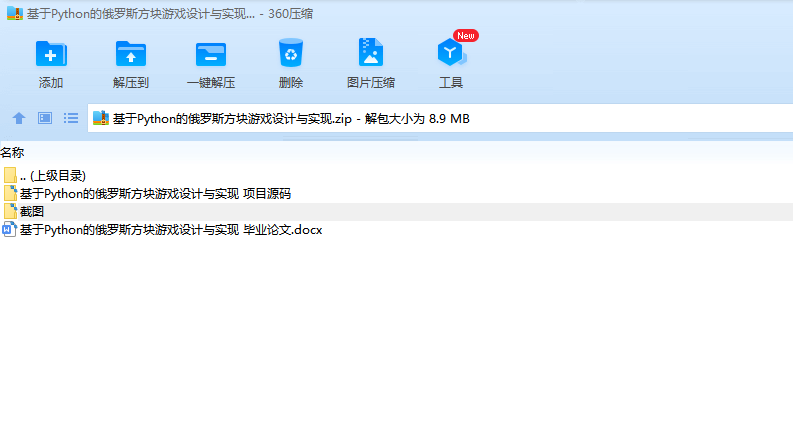Select the 毕业论文.docx file name
The image size is (793, 434).
(x=171, y=230)
